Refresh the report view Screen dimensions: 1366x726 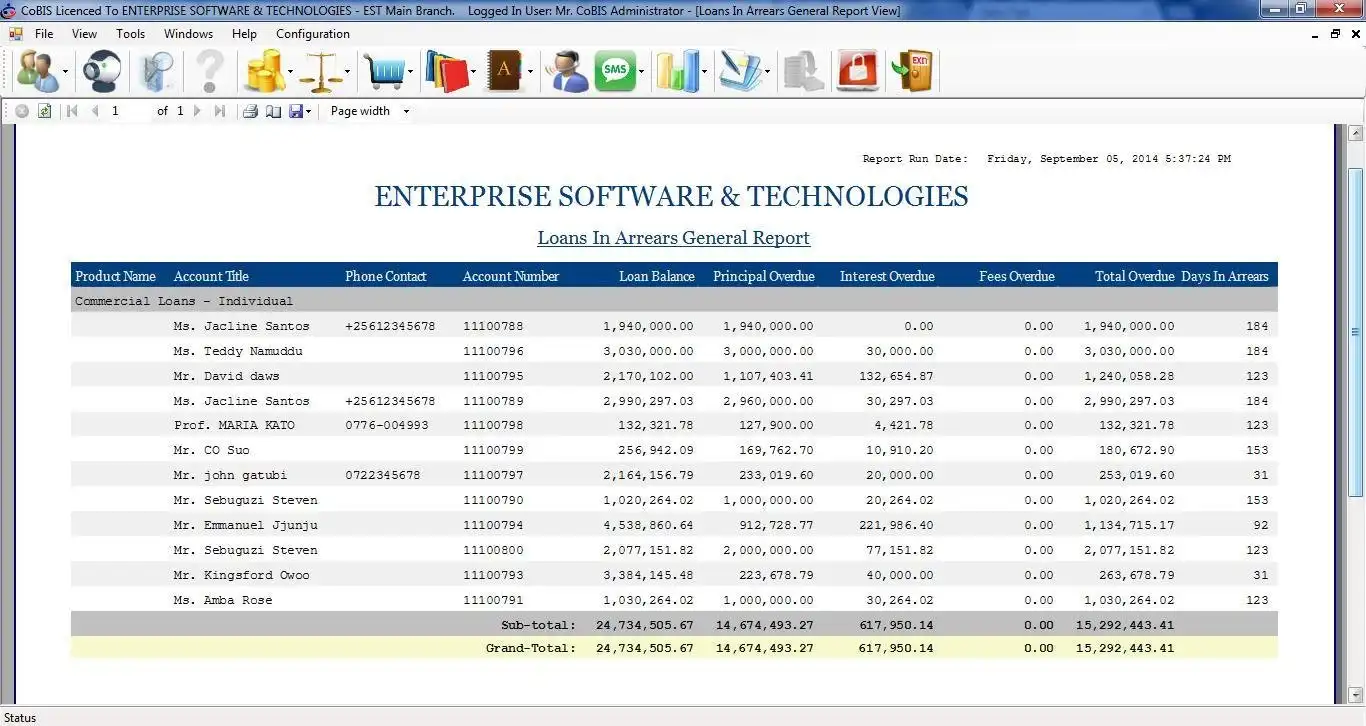tap(45, 111)
